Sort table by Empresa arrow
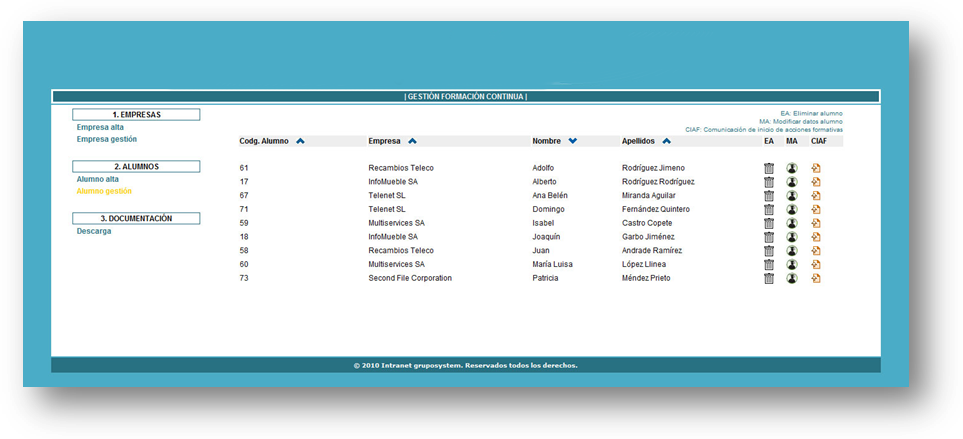The width and height of the screenshot is (963, 439). click(x=412, y=141)
